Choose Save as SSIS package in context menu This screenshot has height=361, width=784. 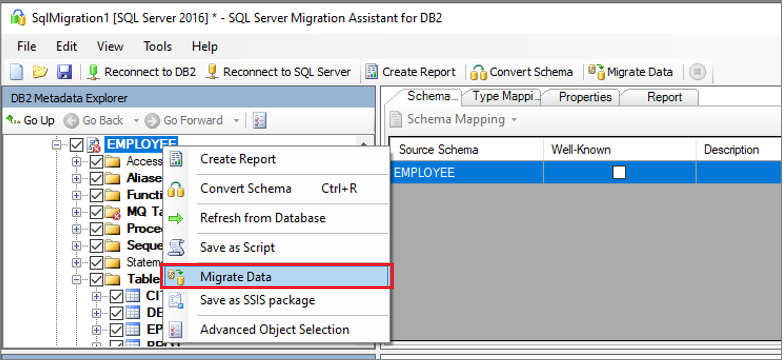(x=276, y=300)
